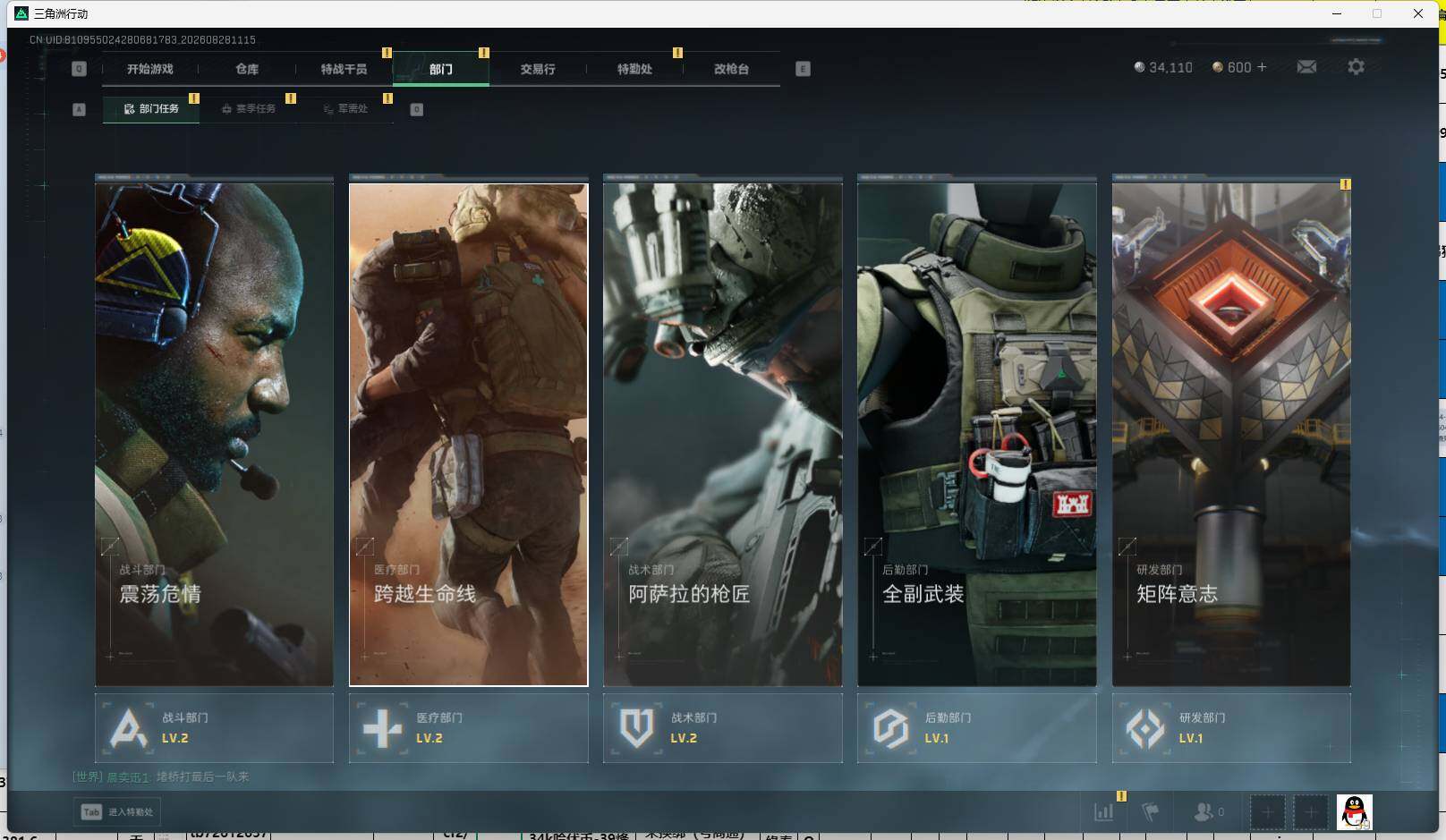This screenshot has width=1446, height=840.
Task: Open the 矩阵意志 research department card
Action: coord(1231,434)
